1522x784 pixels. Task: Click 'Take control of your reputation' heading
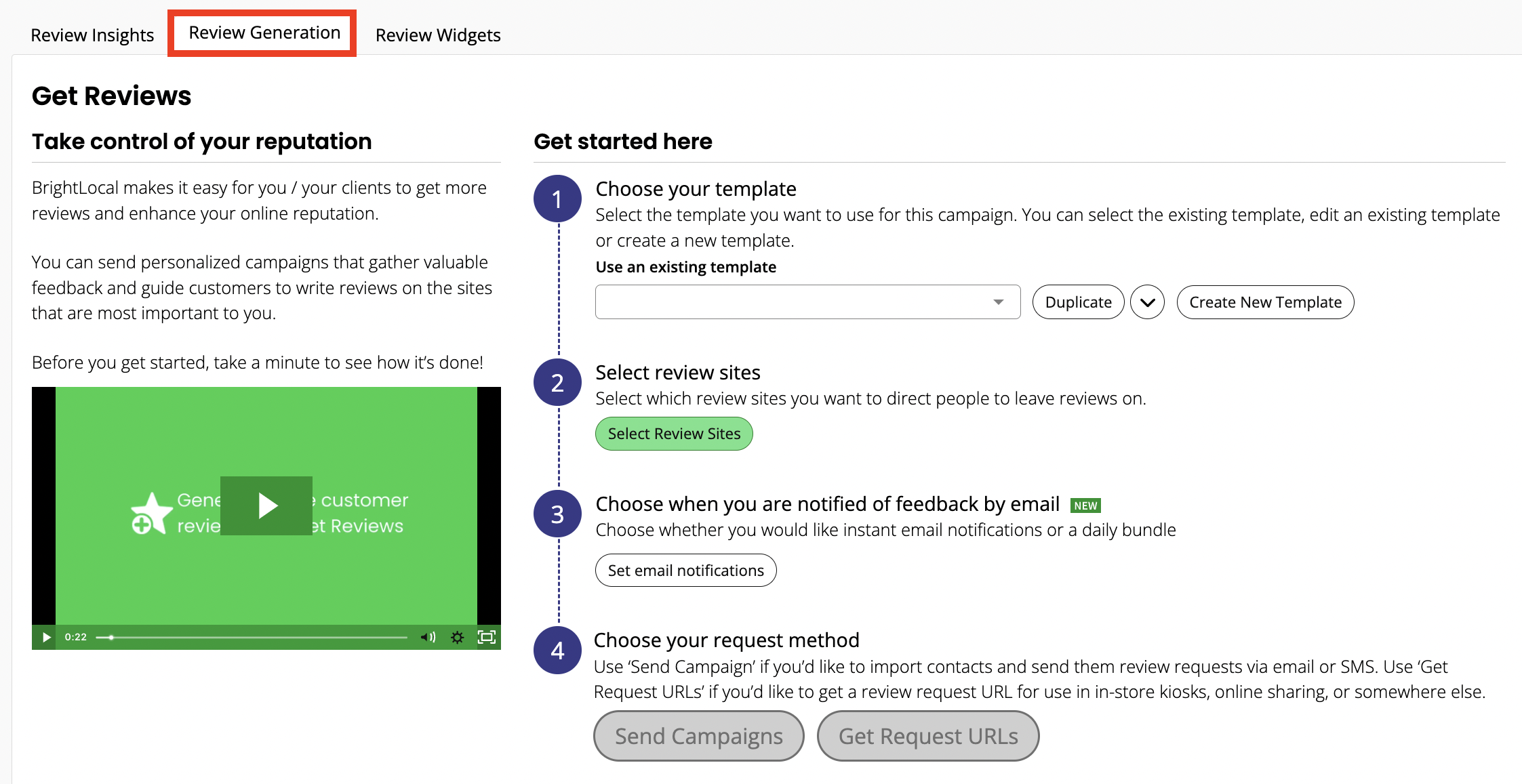202,141
